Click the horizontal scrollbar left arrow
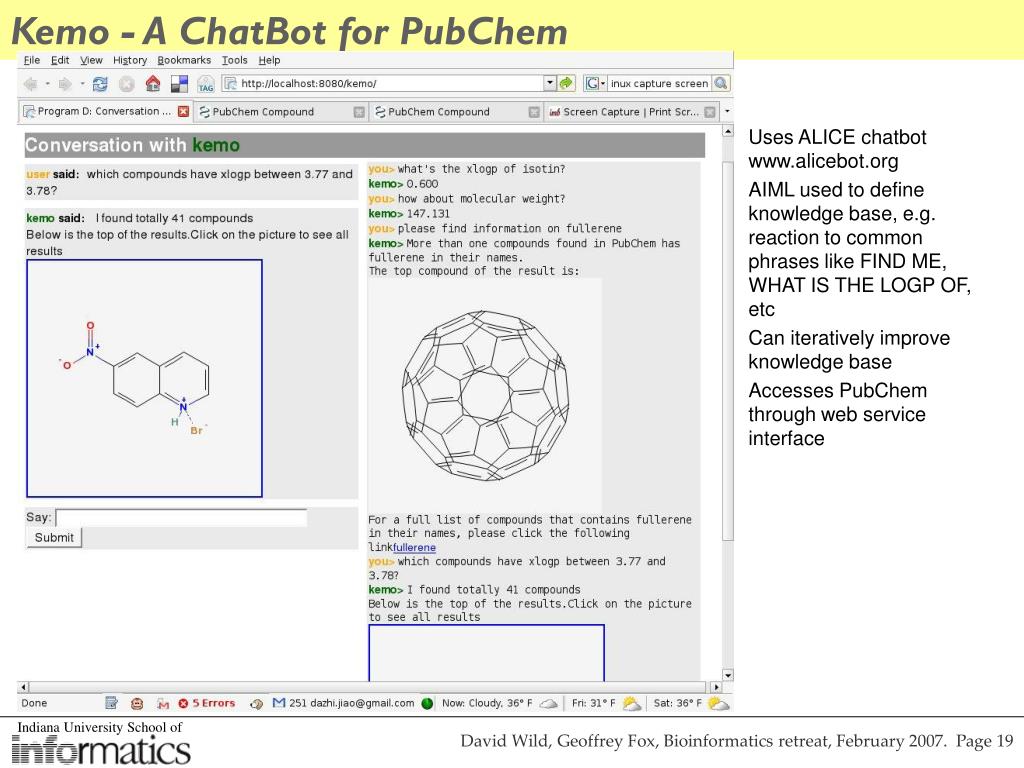The width and height of the screenshot is (1024, 768). [24, 687]
